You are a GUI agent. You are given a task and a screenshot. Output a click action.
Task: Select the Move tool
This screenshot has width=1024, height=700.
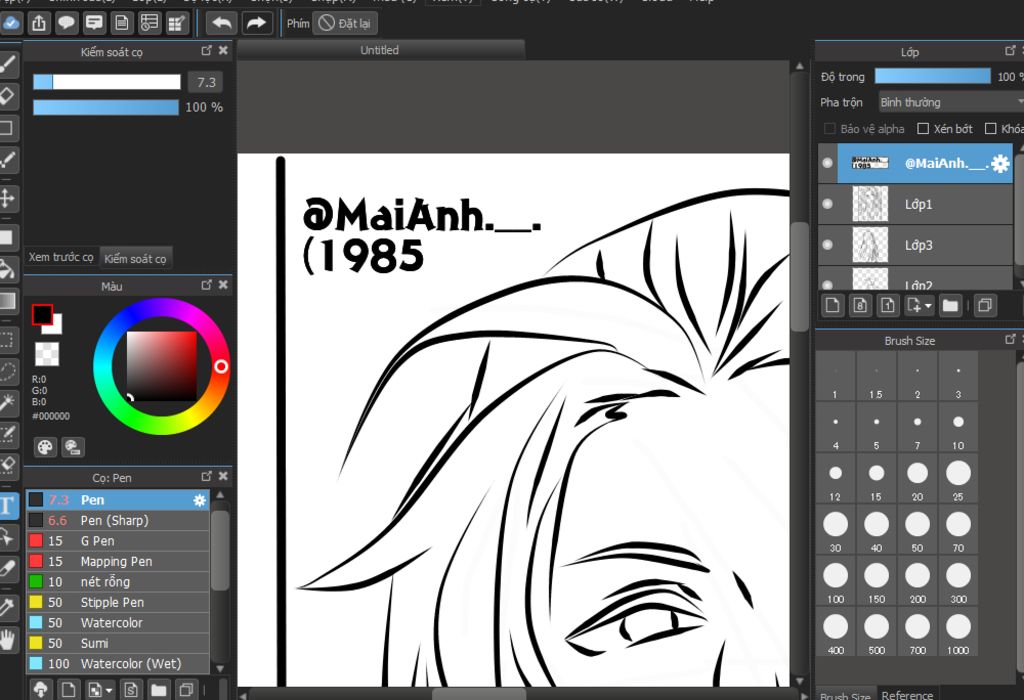coord(8,198)
